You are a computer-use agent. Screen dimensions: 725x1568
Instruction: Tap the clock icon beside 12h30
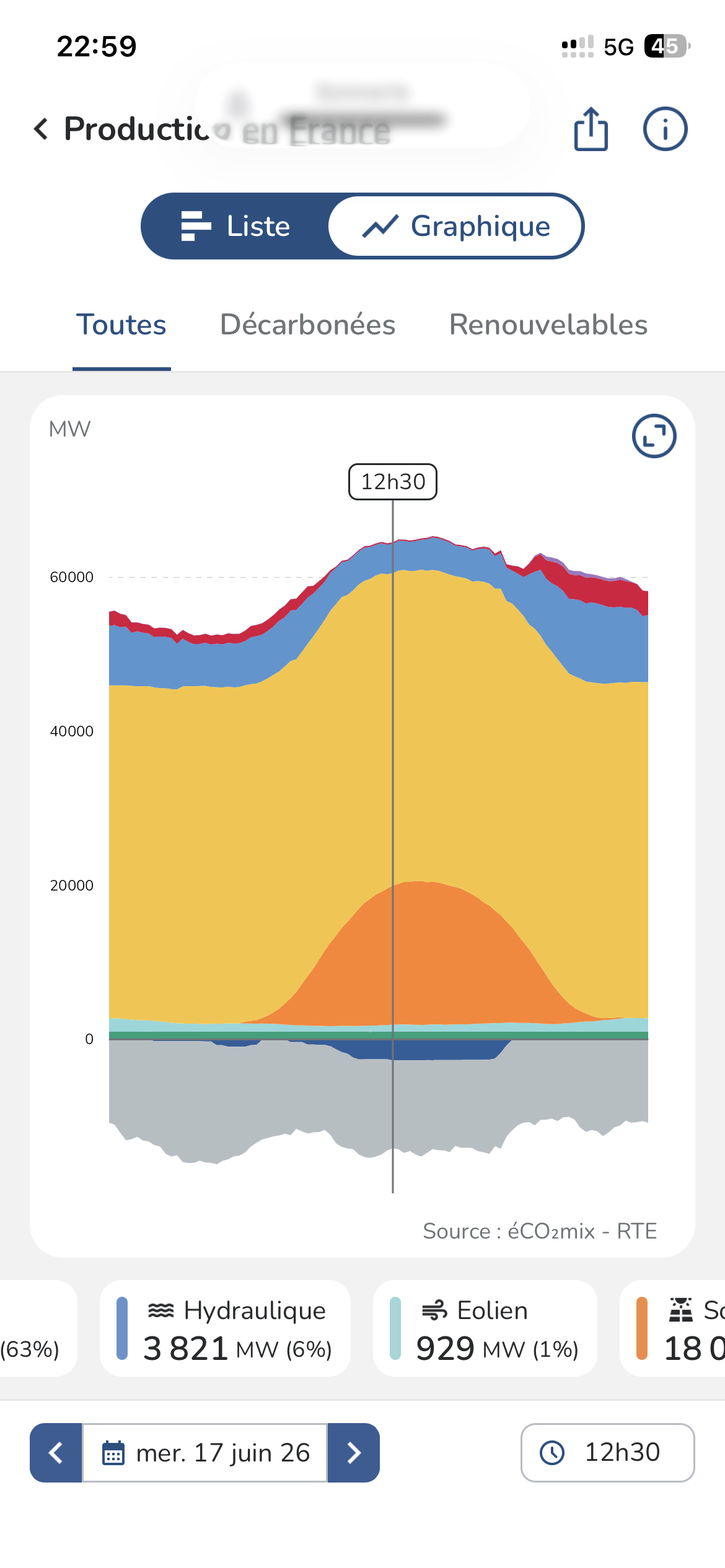point(552,1452)
